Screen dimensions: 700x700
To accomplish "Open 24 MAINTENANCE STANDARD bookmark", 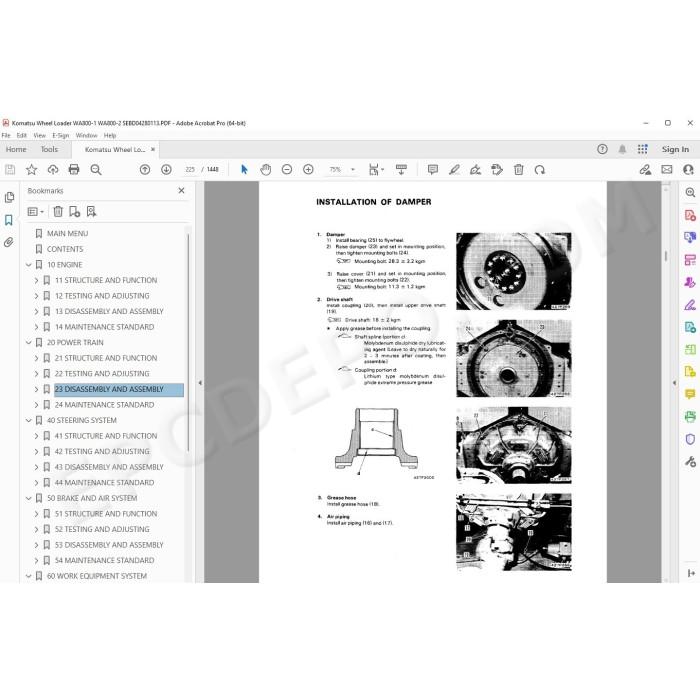I will coord(104,405).
